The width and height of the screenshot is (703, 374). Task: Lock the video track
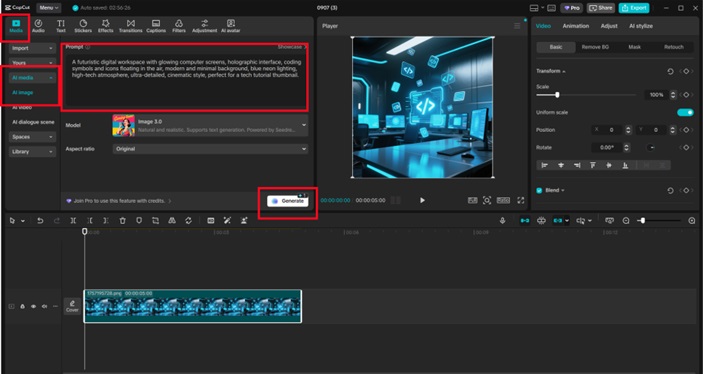pos(22,306)
